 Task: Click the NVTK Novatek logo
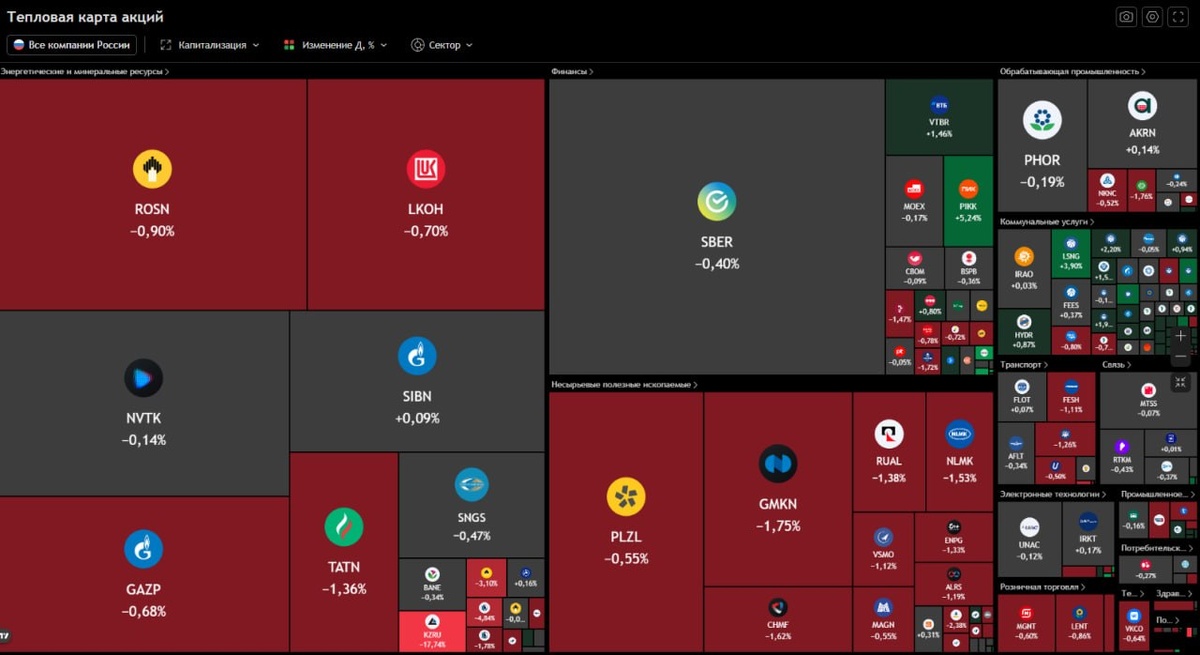click(x=143, y=378)
